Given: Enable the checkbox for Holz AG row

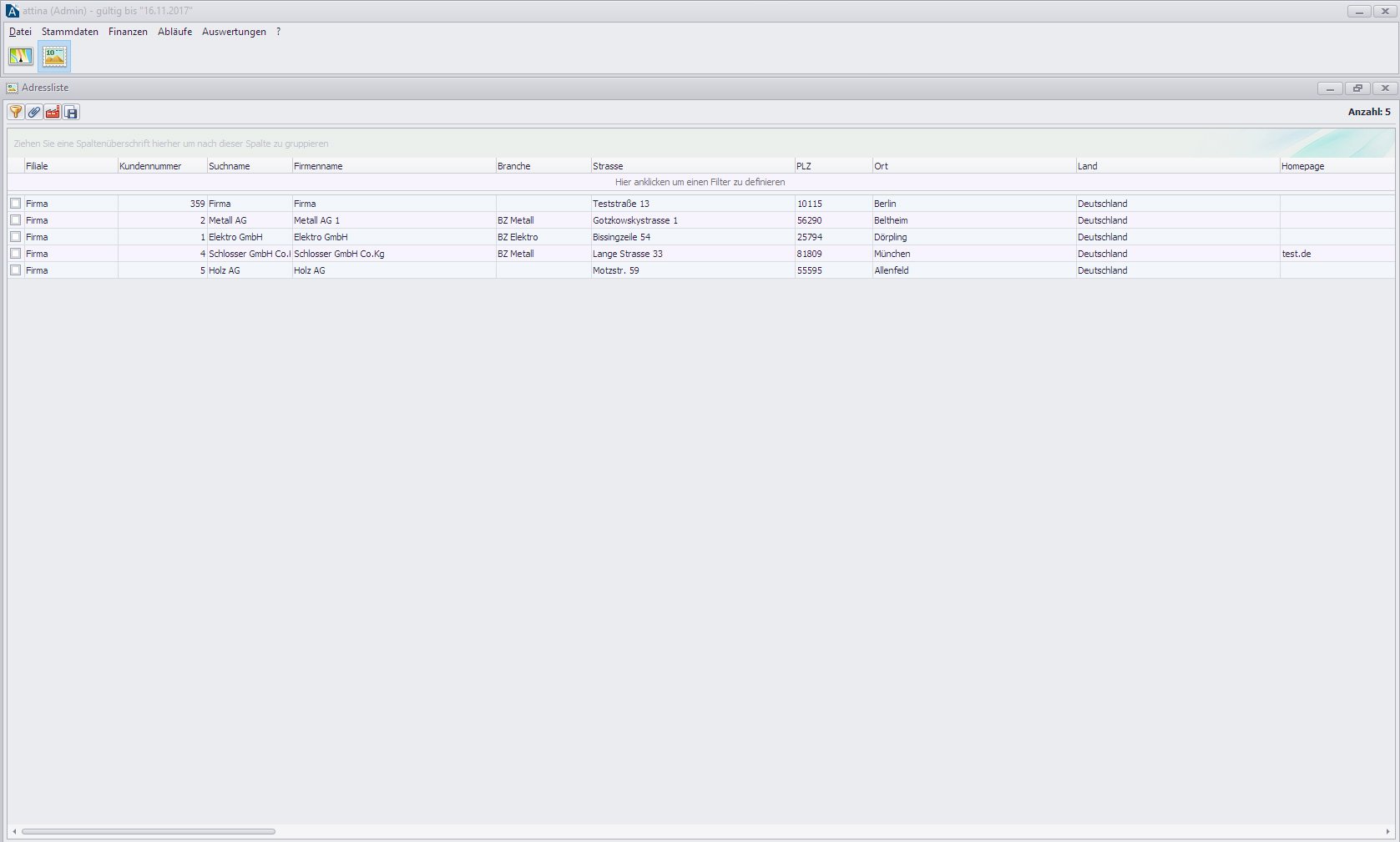Looking at the screenshot, I should 16,270.
